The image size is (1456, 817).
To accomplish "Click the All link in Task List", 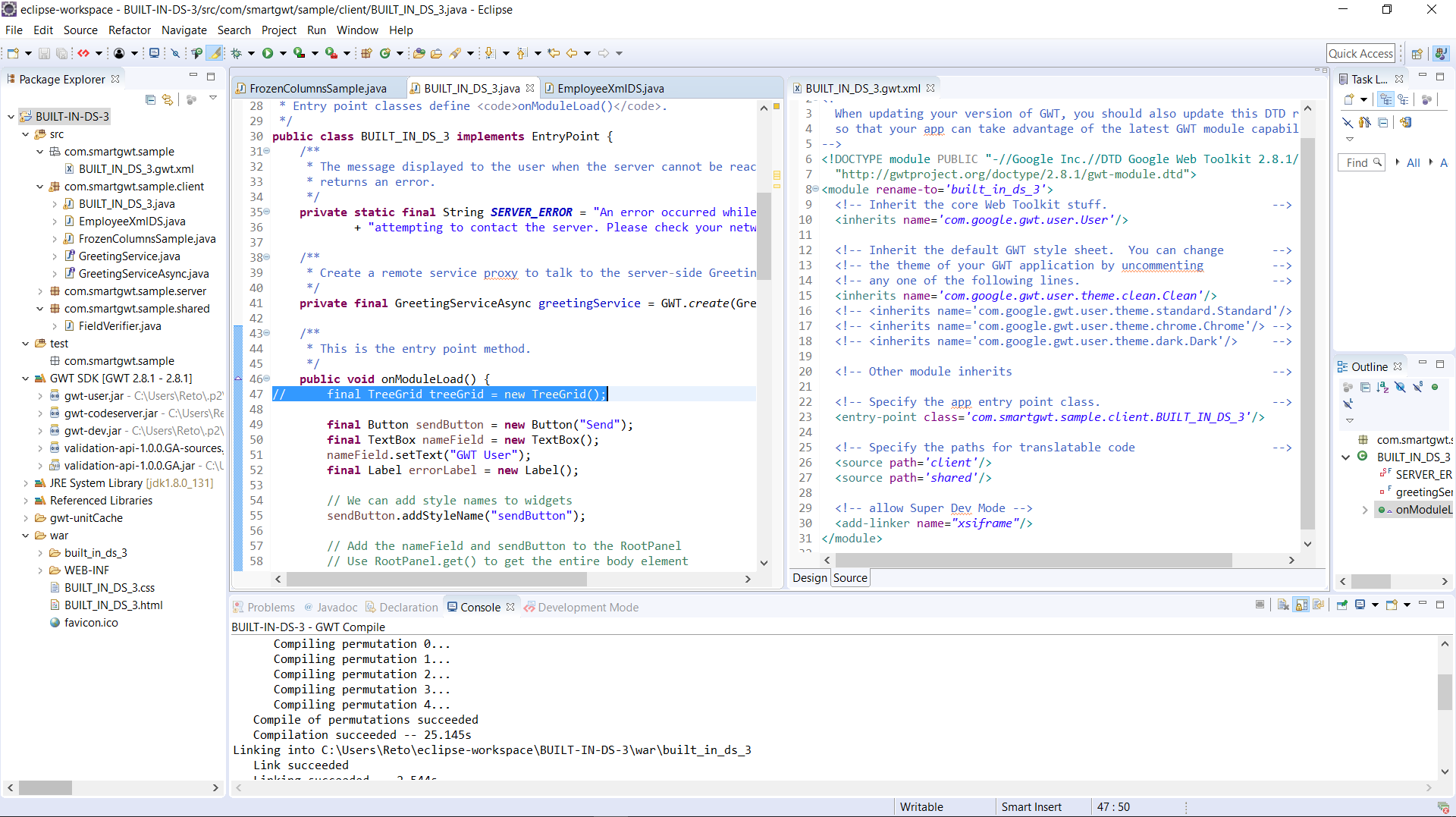I will [1414, 162].
